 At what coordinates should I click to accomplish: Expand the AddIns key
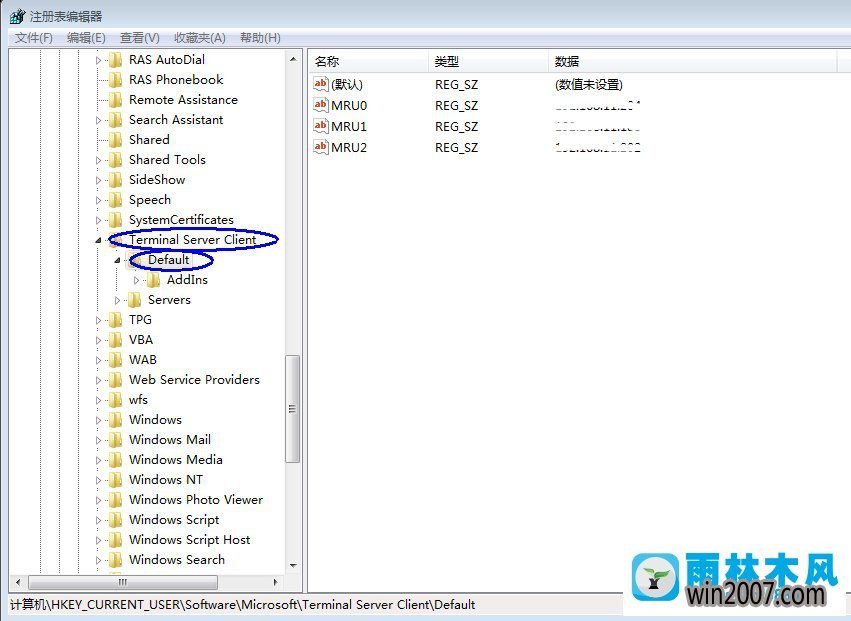click(136, 281)
